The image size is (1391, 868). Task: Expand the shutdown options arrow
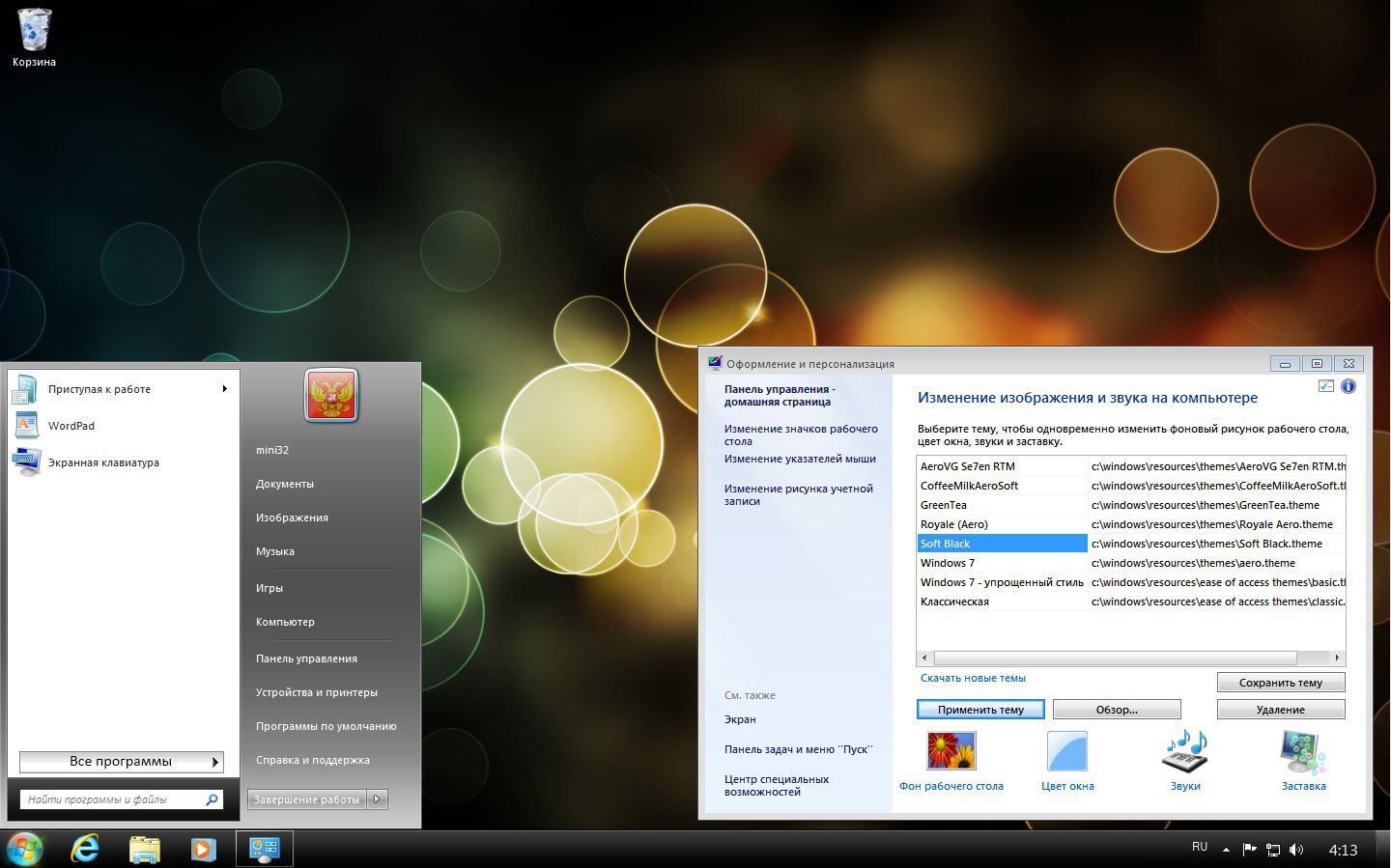[x=378, y=798]
